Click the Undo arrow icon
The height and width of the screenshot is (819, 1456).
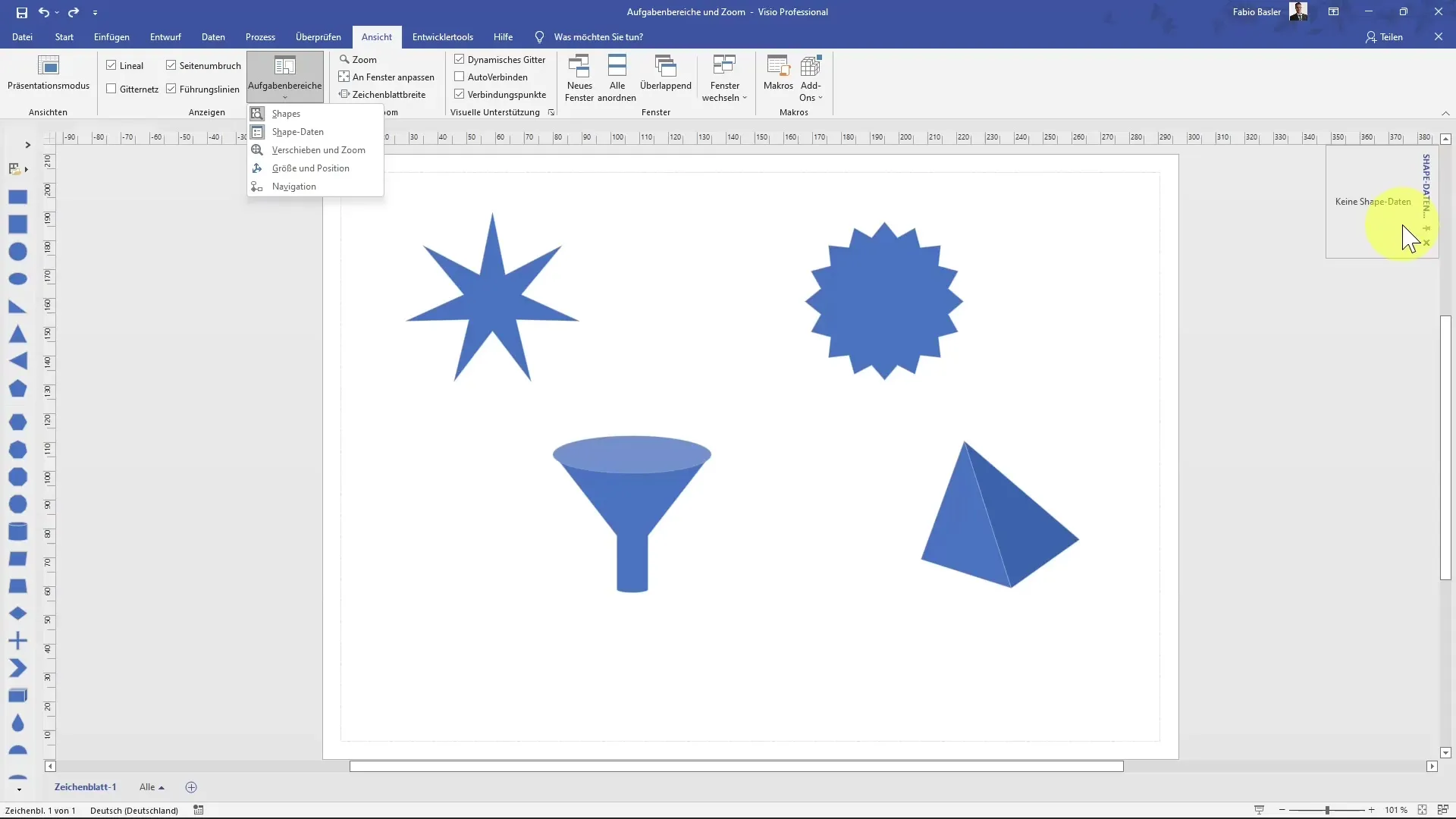coord(44,12)
